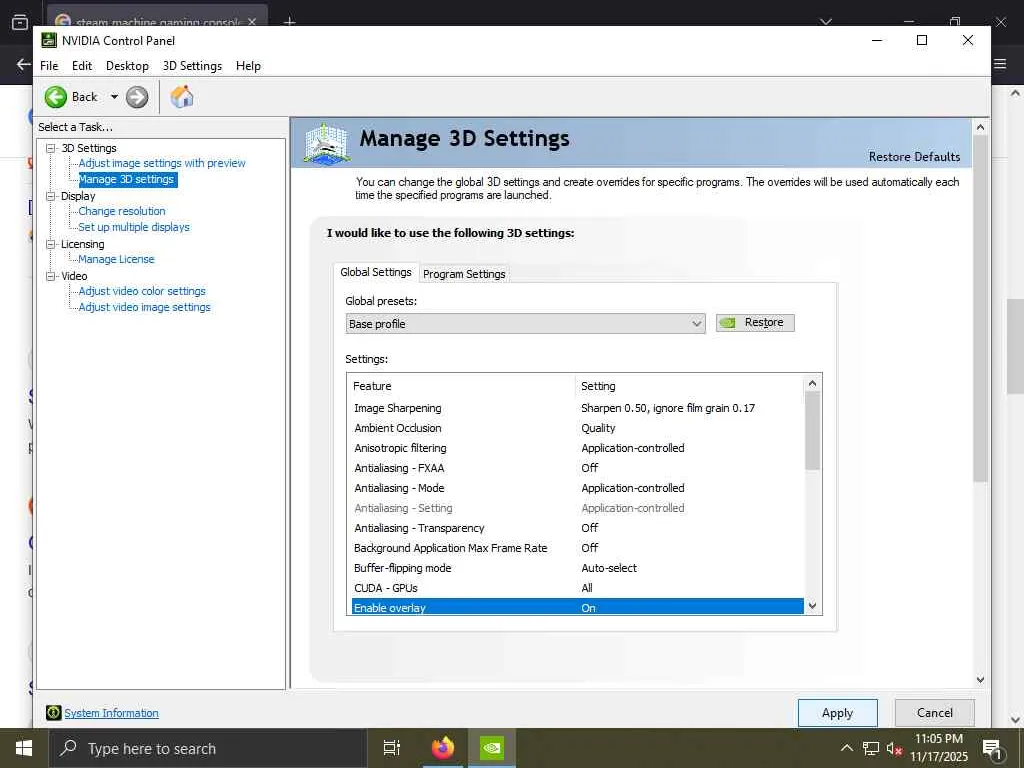Collapse the Display tree node
This screenshot has height=768, width=1024.
[x=50, y=196]
